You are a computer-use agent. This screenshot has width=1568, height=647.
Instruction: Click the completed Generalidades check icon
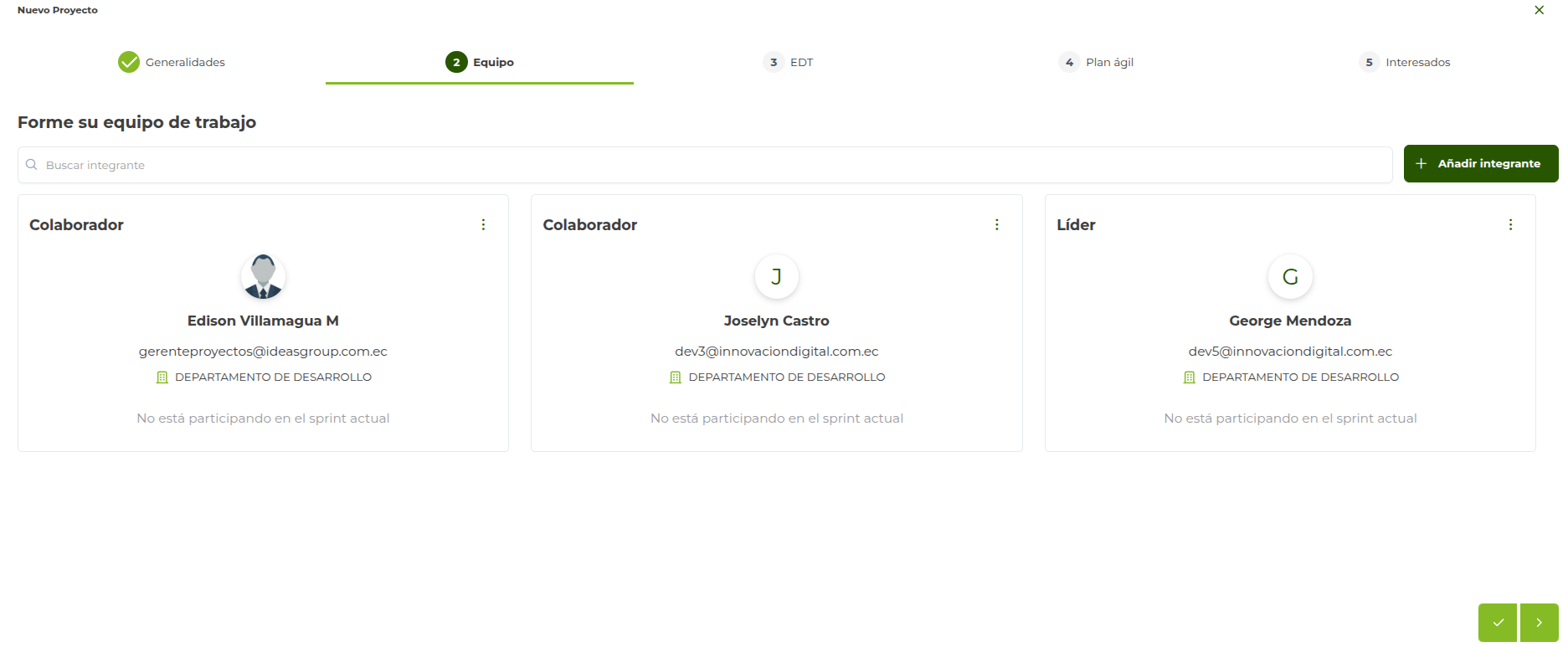pyautogui.click(x=129, y=62)
